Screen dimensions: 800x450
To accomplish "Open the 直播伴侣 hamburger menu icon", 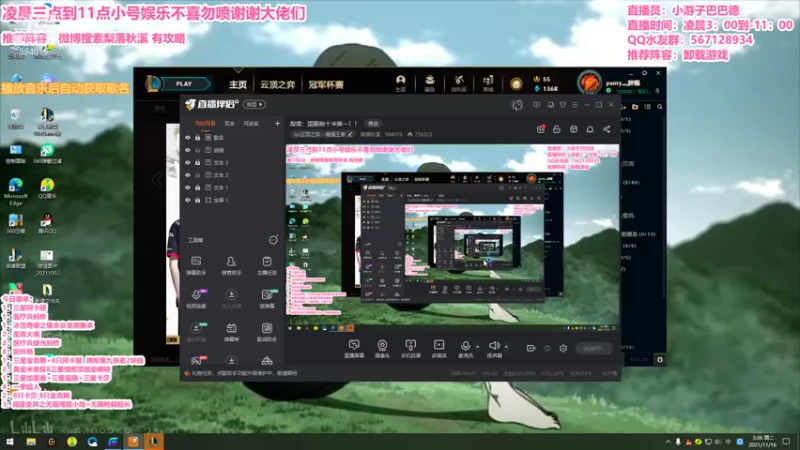I will coord(575,105).
